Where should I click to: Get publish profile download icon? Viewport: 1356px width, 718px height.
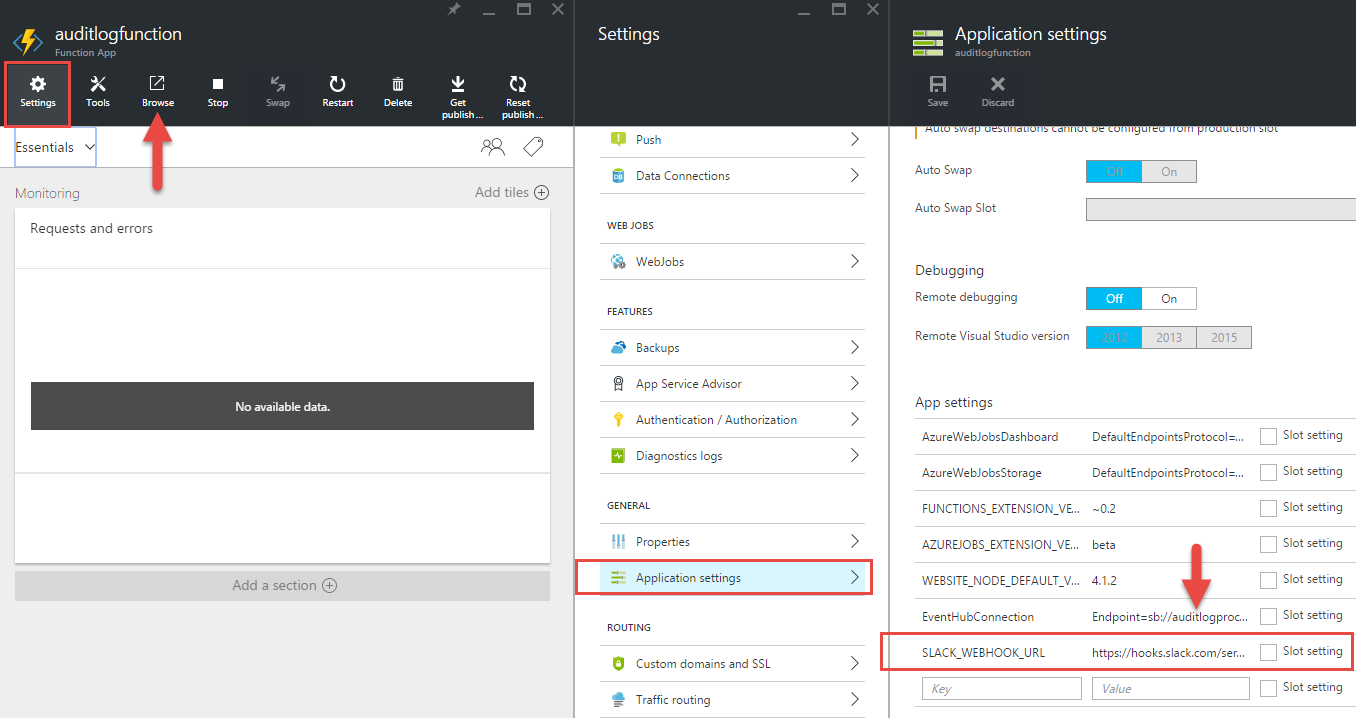(458, 84)
